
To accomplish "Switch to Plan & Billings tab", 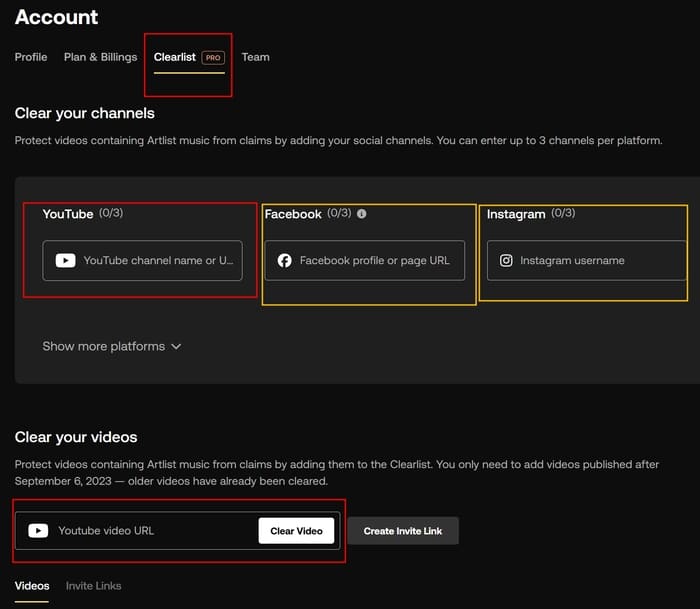I will pos(100,57).
